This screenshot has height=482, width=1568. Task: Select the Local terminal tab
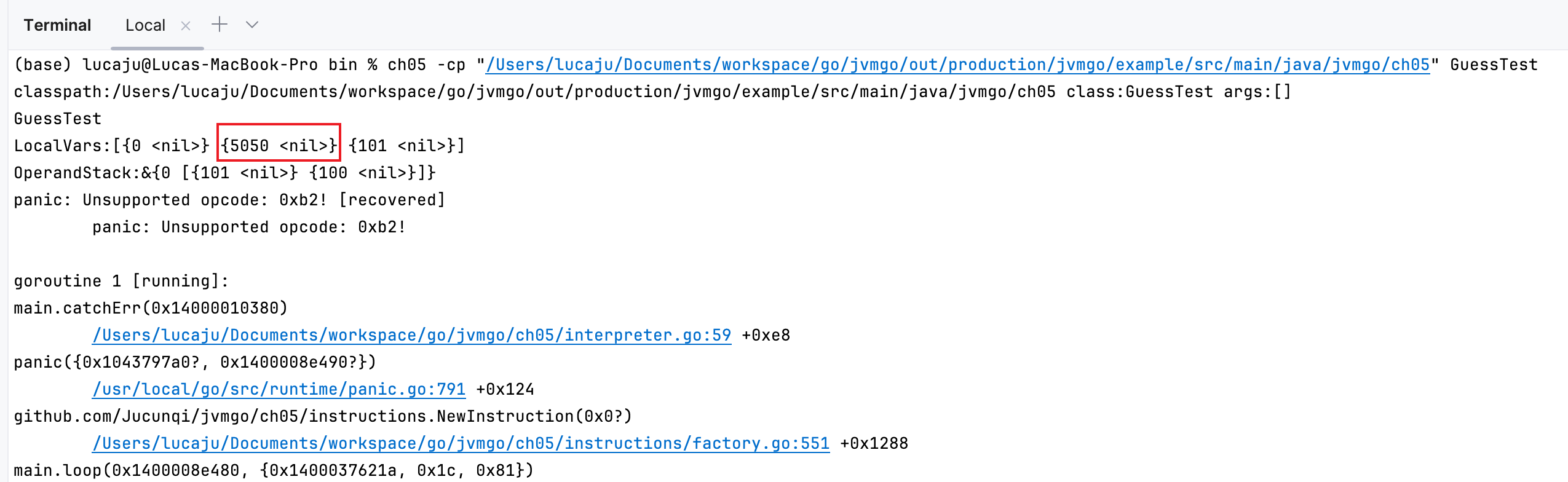coord(145,25)
